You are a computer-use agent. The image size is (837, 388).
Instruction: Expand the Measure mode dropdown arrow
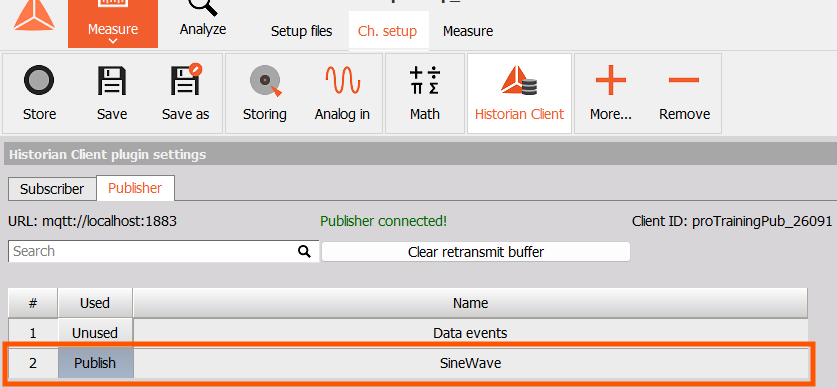113,41
